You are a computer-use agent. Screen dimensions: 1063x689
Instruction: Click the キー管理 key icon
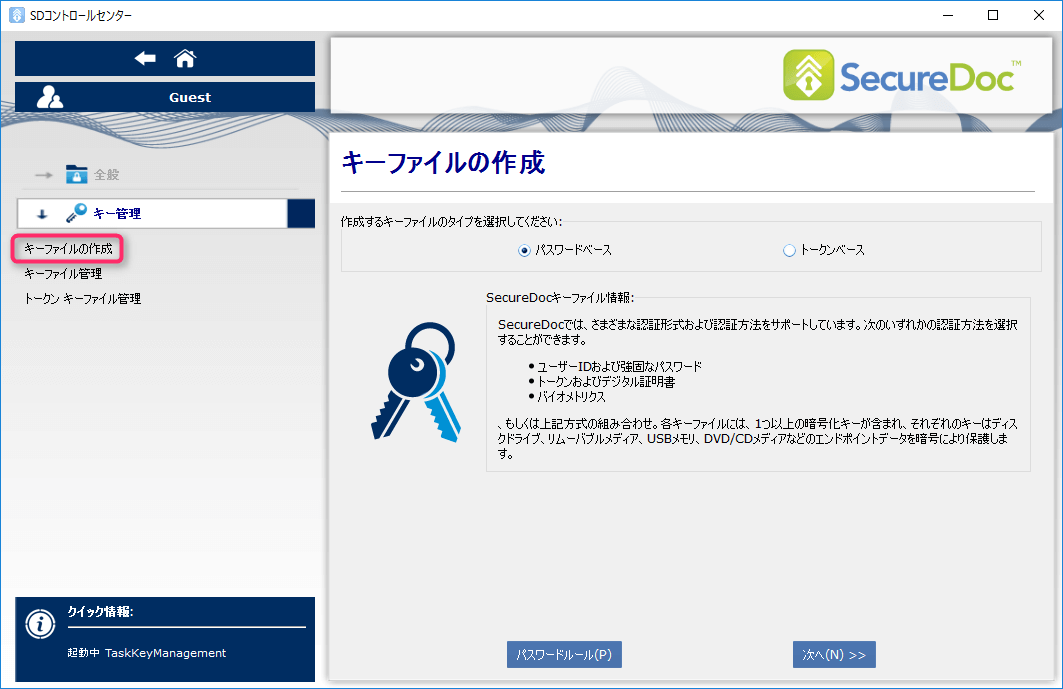point(76,213)
